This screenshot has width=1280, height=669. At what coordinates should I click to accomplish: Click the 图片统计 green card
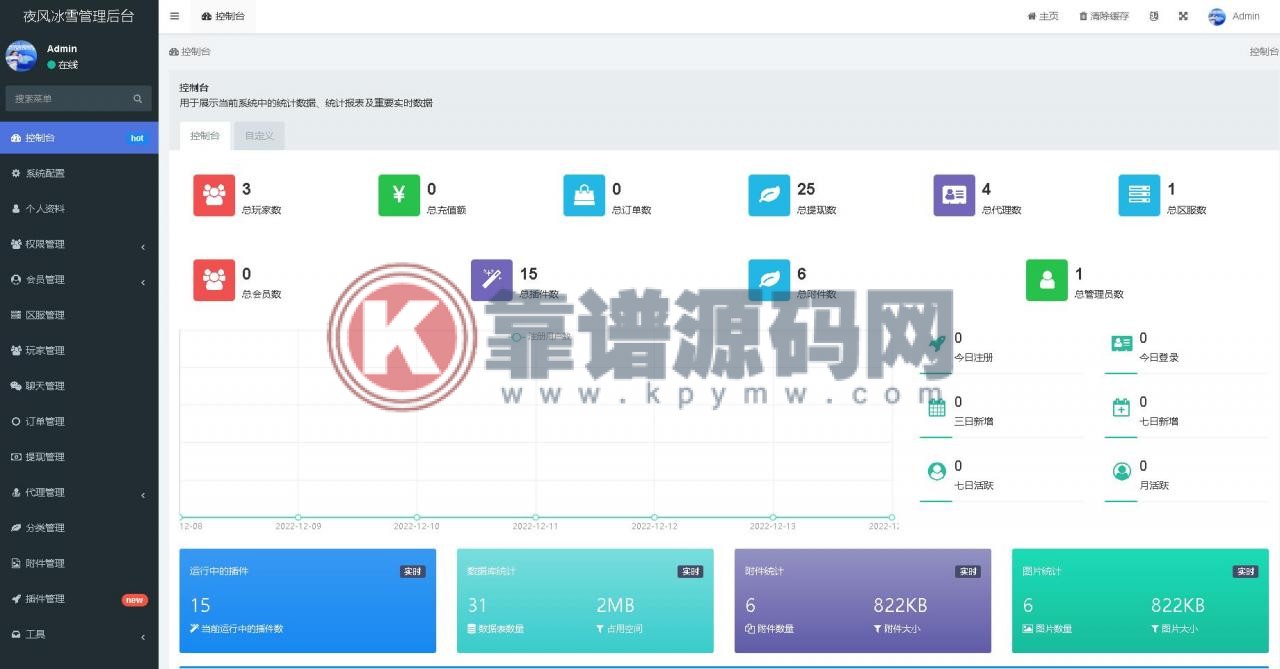1140,600
